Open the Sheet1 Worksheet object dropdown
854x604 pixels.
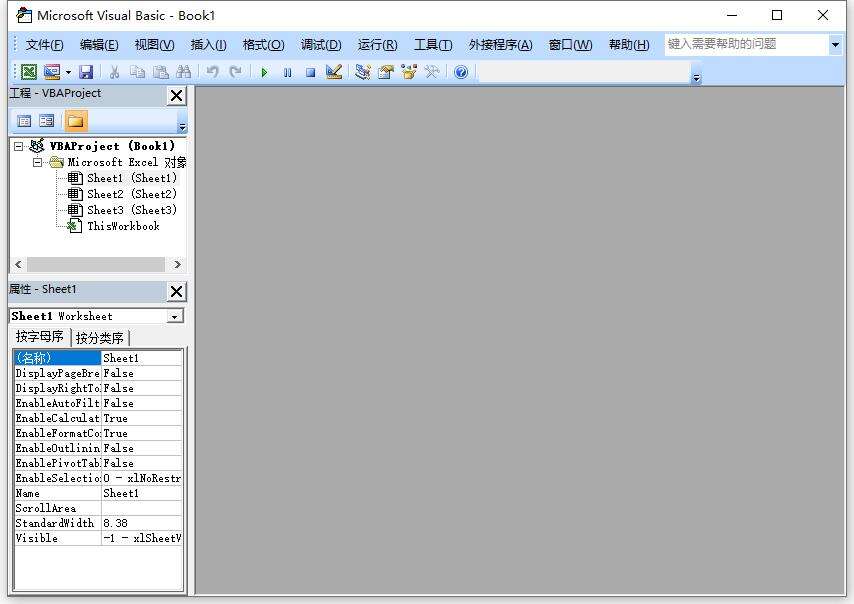coord(174,316)
